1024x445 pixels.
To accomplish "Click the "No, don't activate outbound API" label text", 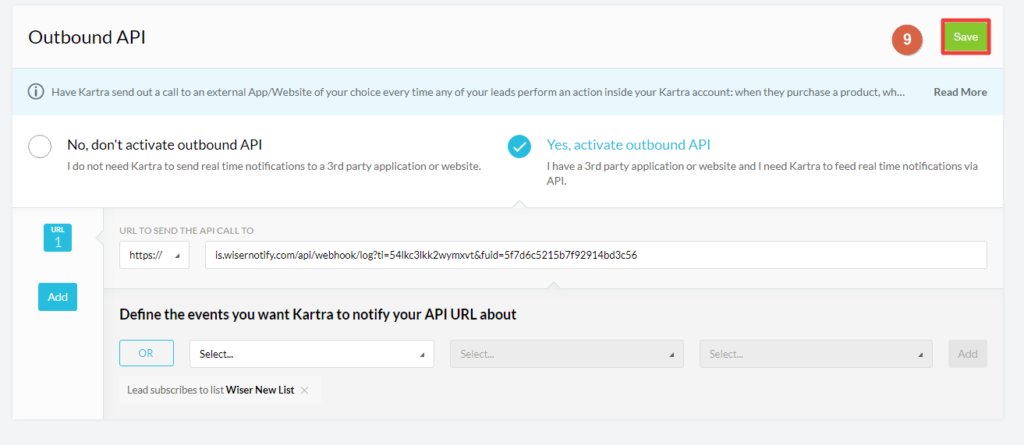I will (x=170, y=144).
